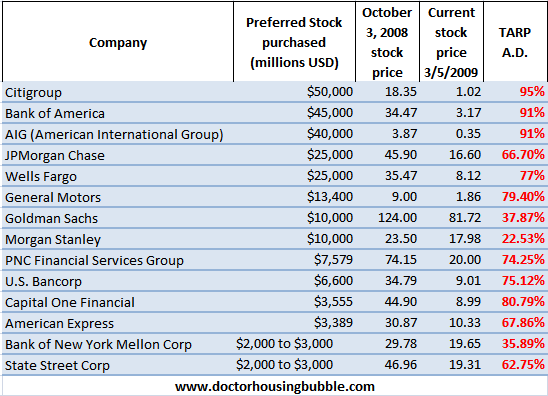Click U.S. Bancorp's 9.01 current price
548x396 pixels.
pyautogui.click(x=468, y=281)
